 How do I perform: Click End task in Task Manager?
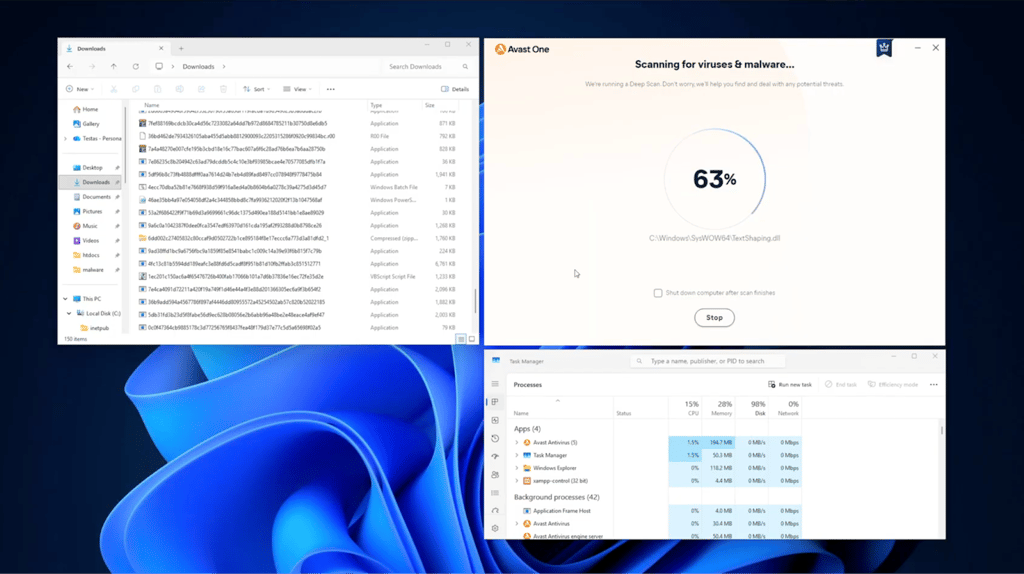[840, 385]
